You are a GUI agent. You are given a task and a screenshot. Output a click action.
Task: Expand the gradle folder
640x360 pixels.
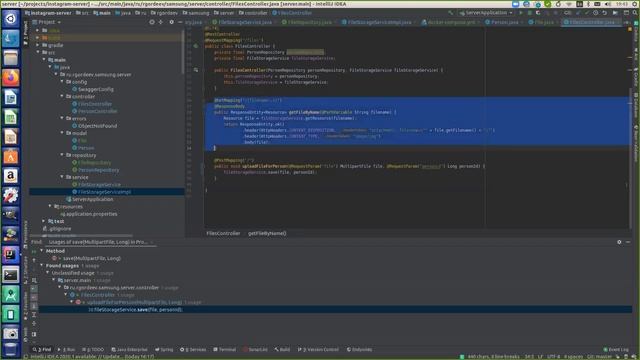click(38, 45)
